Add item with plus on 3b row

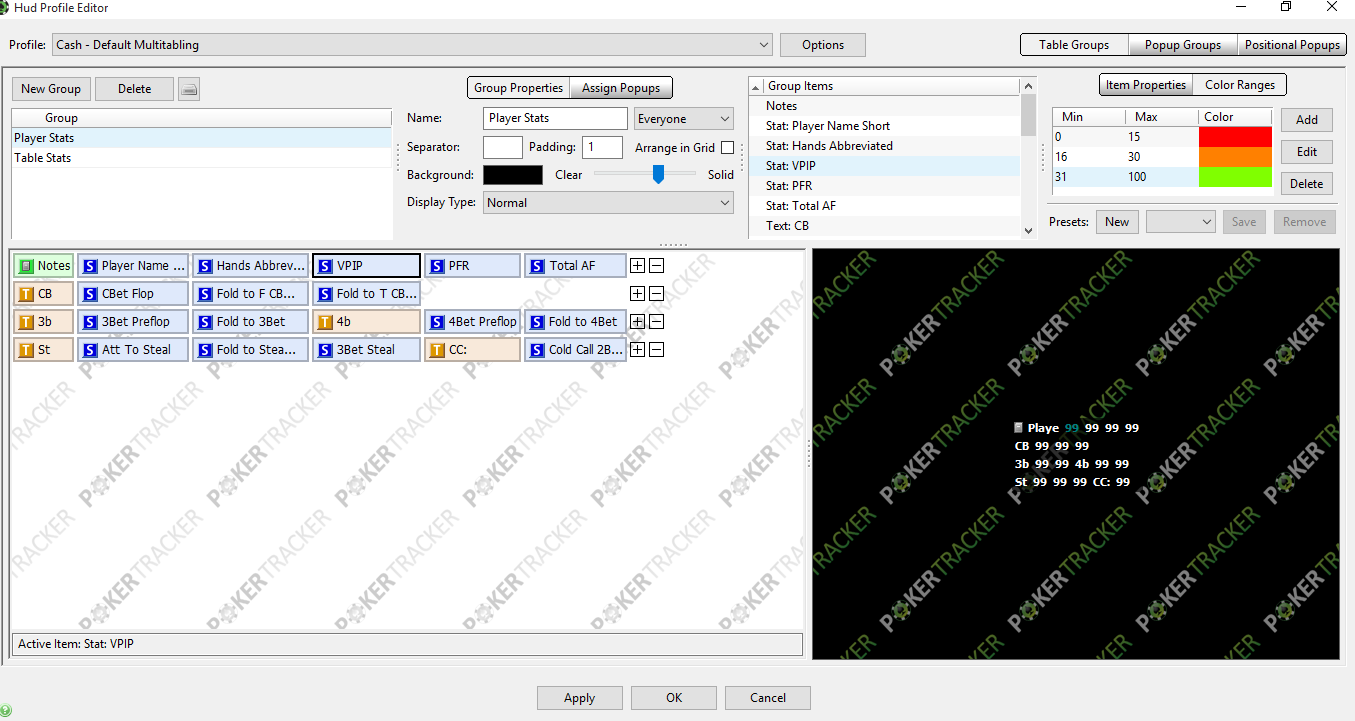[x=637, y=322]
